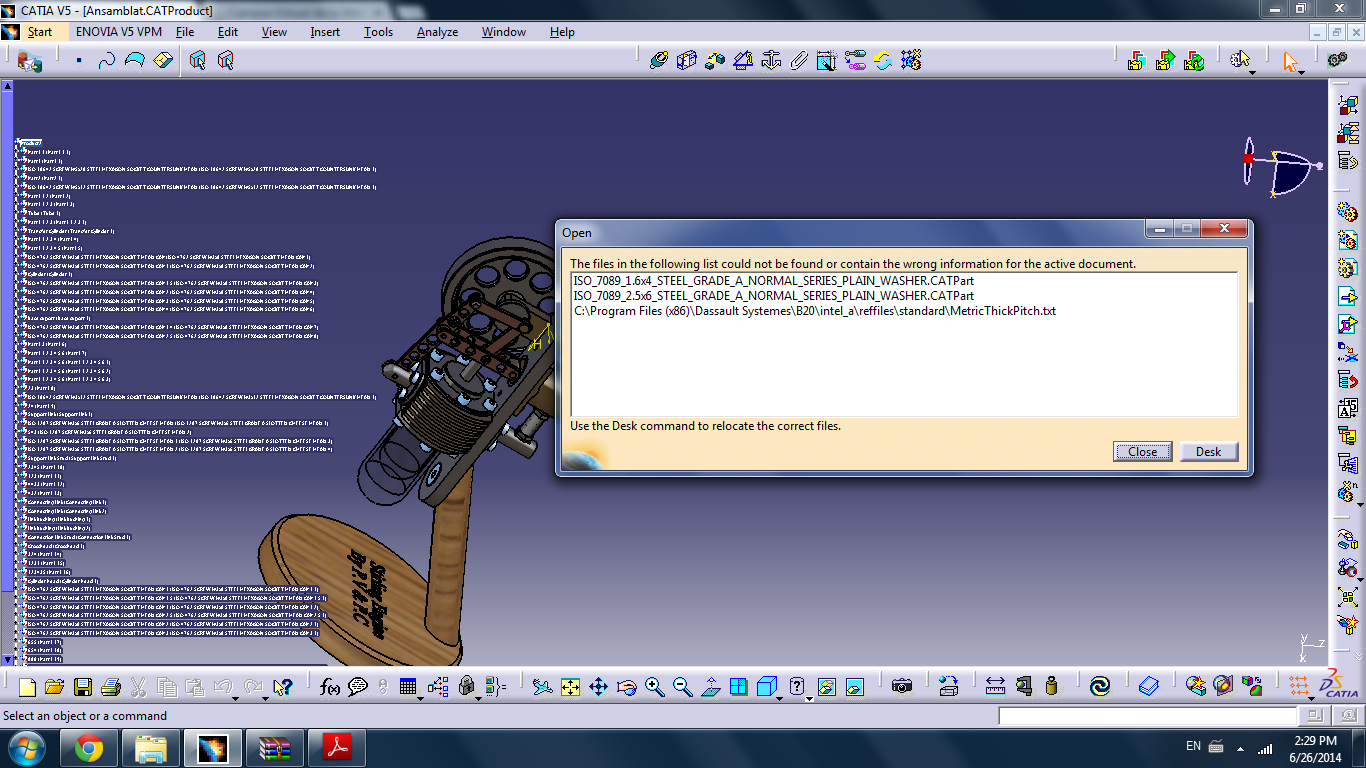The width and height of the screenshot is (1366, 768).
Task: Click the What's This help icon
Action: click(x=282, y=687)
